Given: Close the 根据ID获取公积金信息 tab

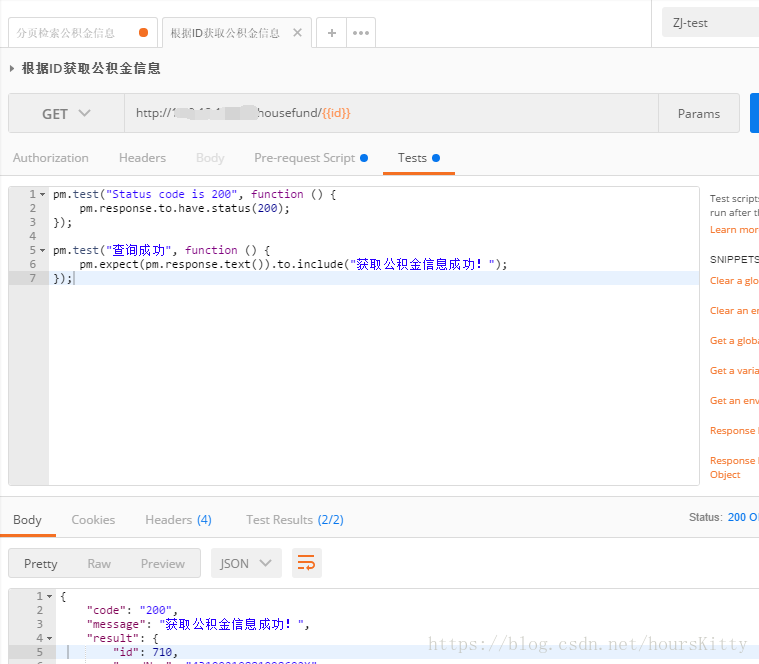Looking at the screenshot, I should 298,32.
